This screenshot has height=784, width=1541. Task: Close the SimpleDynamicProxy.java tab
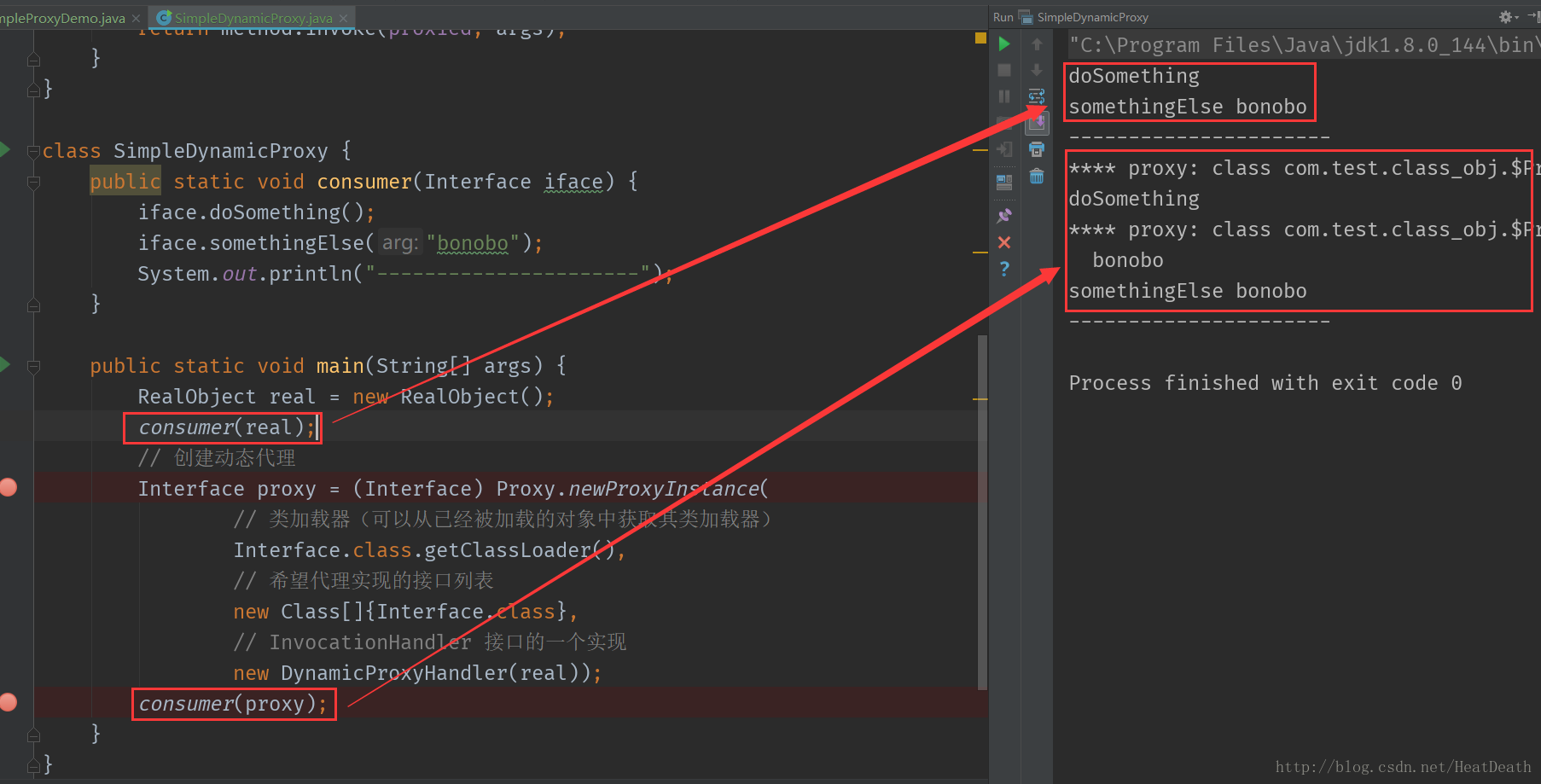pyautogui.click(x=343, y=18)
